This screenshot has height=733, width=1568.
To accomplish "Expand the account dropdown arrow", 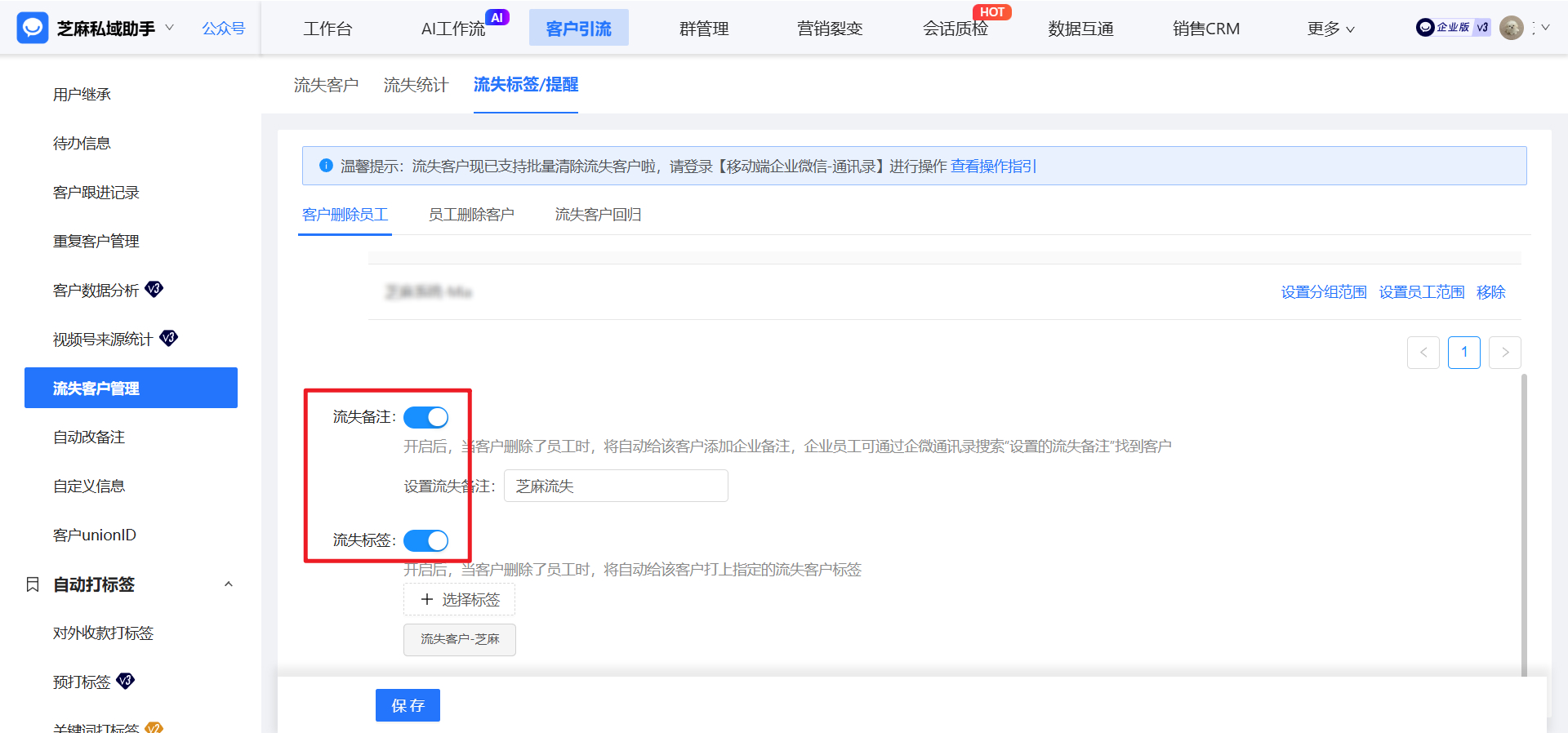I will (x=1545, y=28).
